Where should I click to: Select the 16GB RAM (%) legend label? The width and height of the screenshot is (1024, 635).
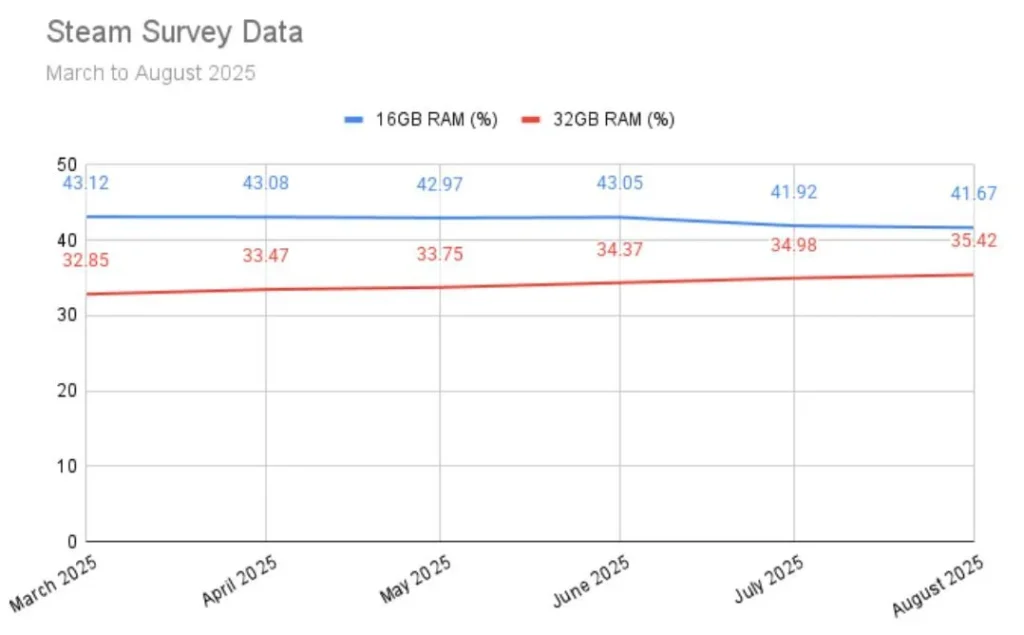click(436, 120)
